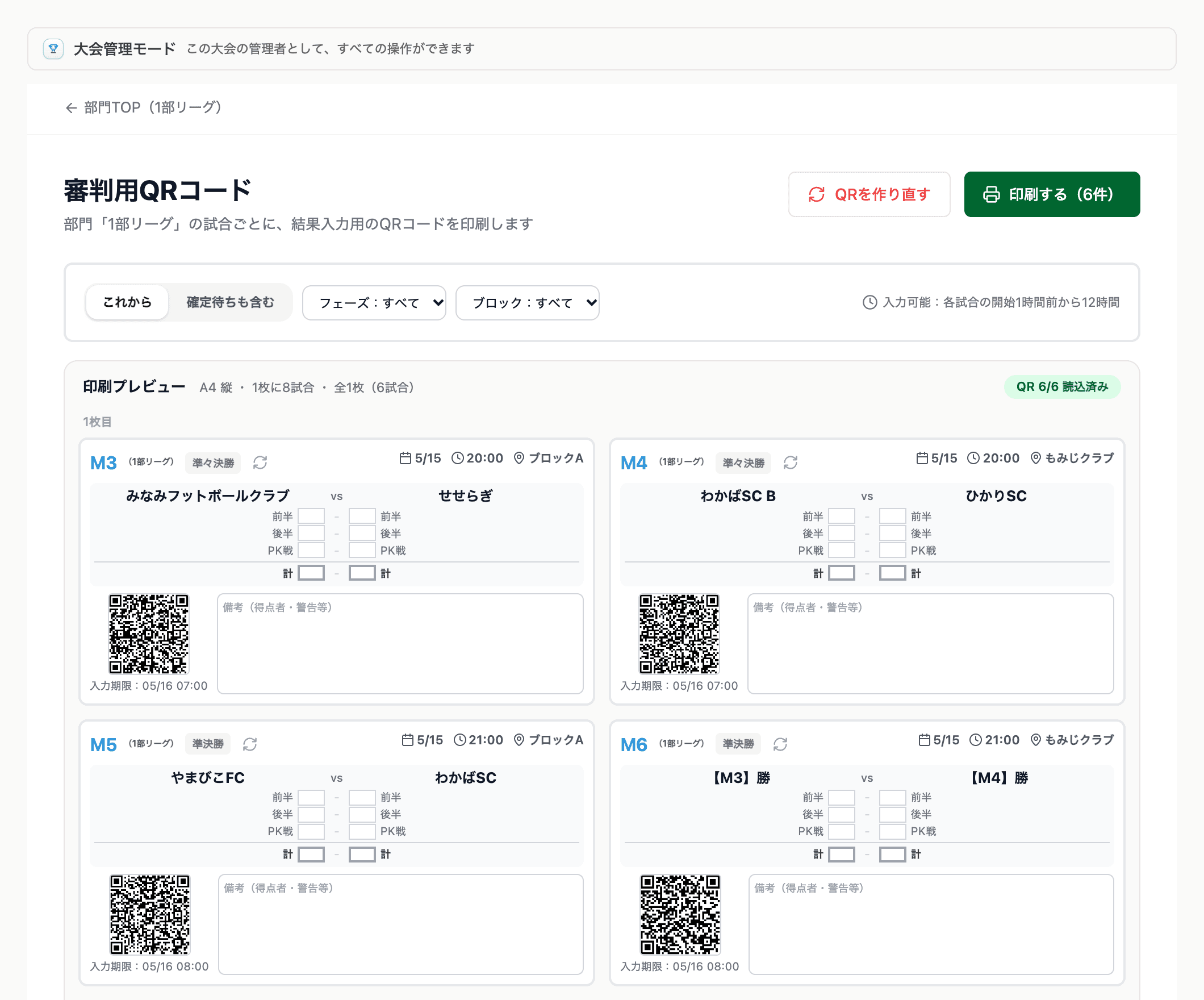Click the 準々決勝 tag on M3

(214, 463)
